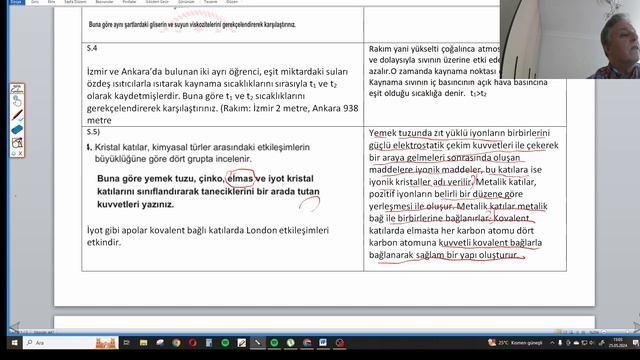Open Task View on the taskbar
Image resolution: width=640 pixels, height=360 pixels.
click(x=127, y=343)
